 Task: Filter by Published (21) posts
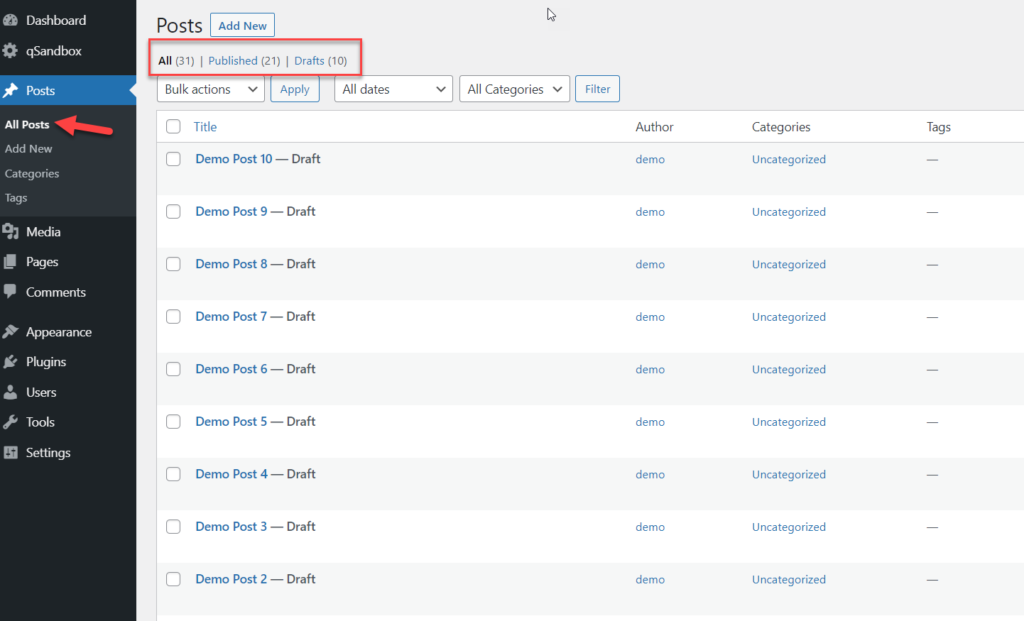(244, 61)
